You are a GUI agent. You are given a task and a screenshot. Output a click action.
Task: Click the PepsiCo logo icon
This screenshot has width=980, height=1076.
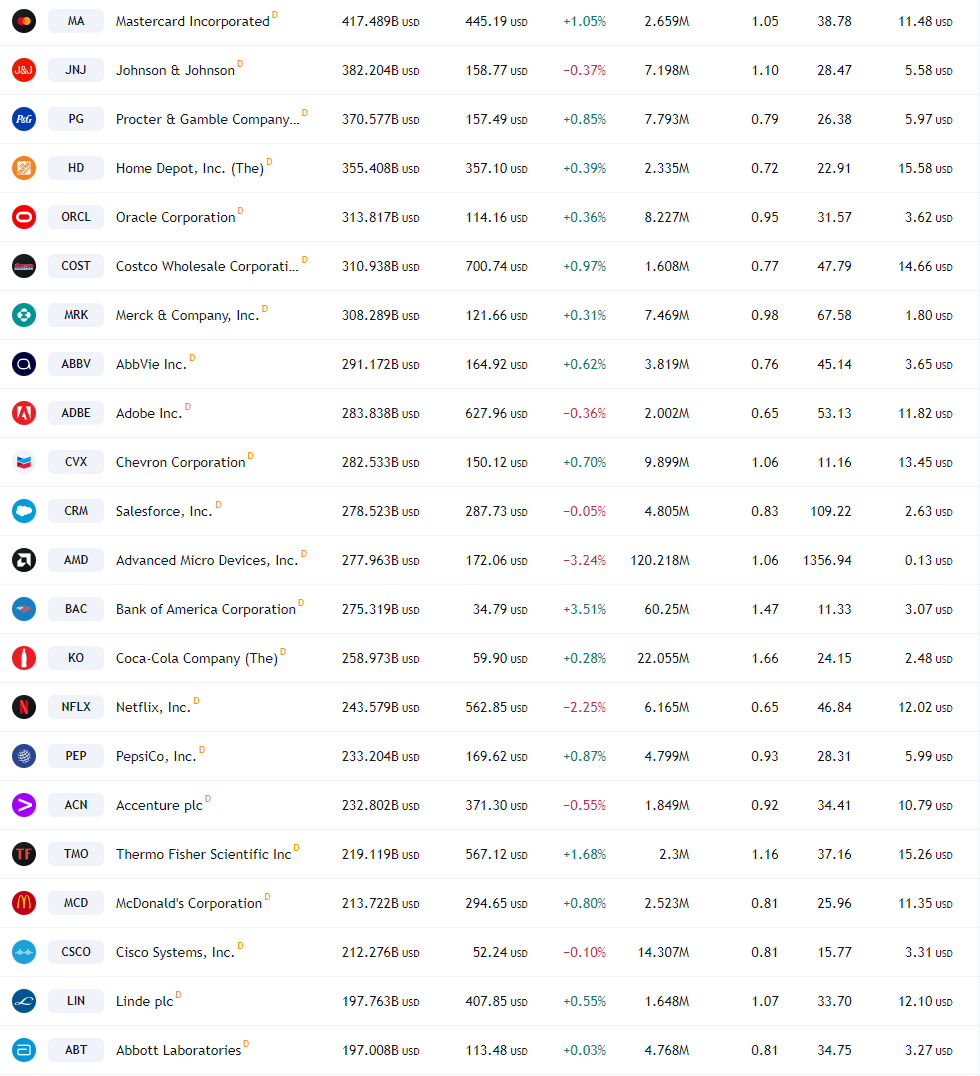click(24, 756)
